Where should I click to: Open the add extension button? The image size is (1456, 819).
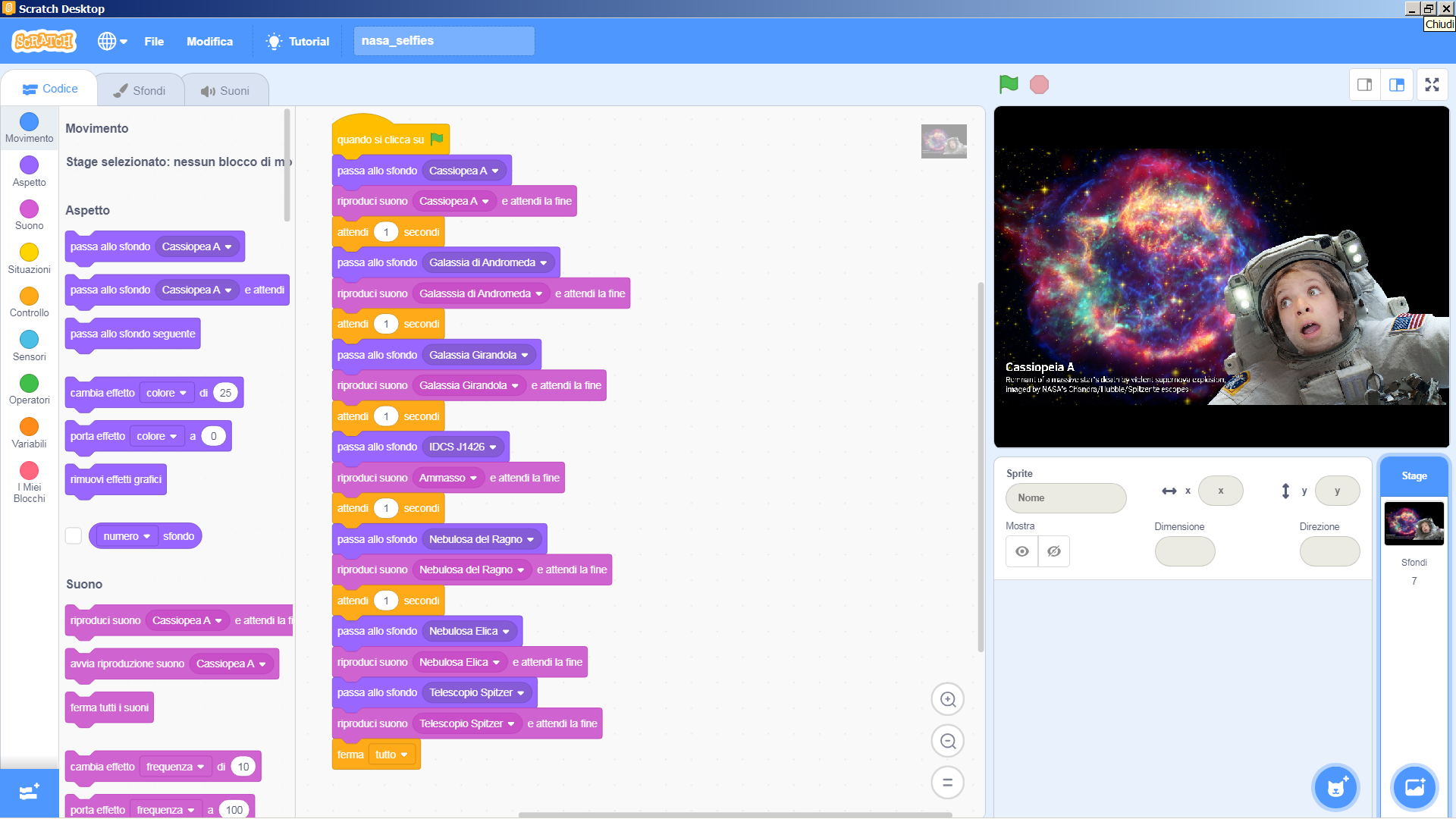click(x=30, y=792)
